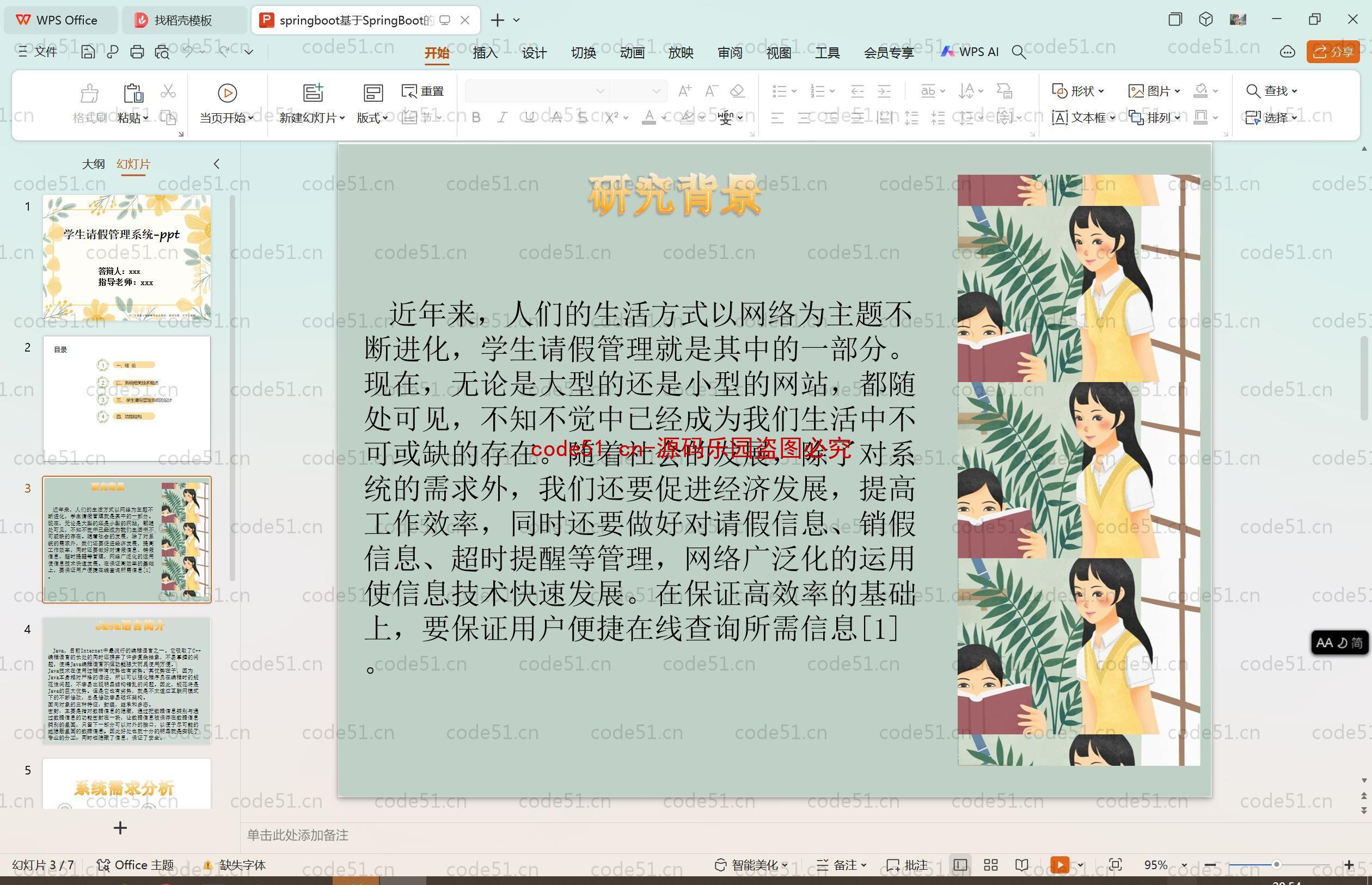Open the font size combo box
Screen dimensions: 1372x885
[x=638, y=91]
